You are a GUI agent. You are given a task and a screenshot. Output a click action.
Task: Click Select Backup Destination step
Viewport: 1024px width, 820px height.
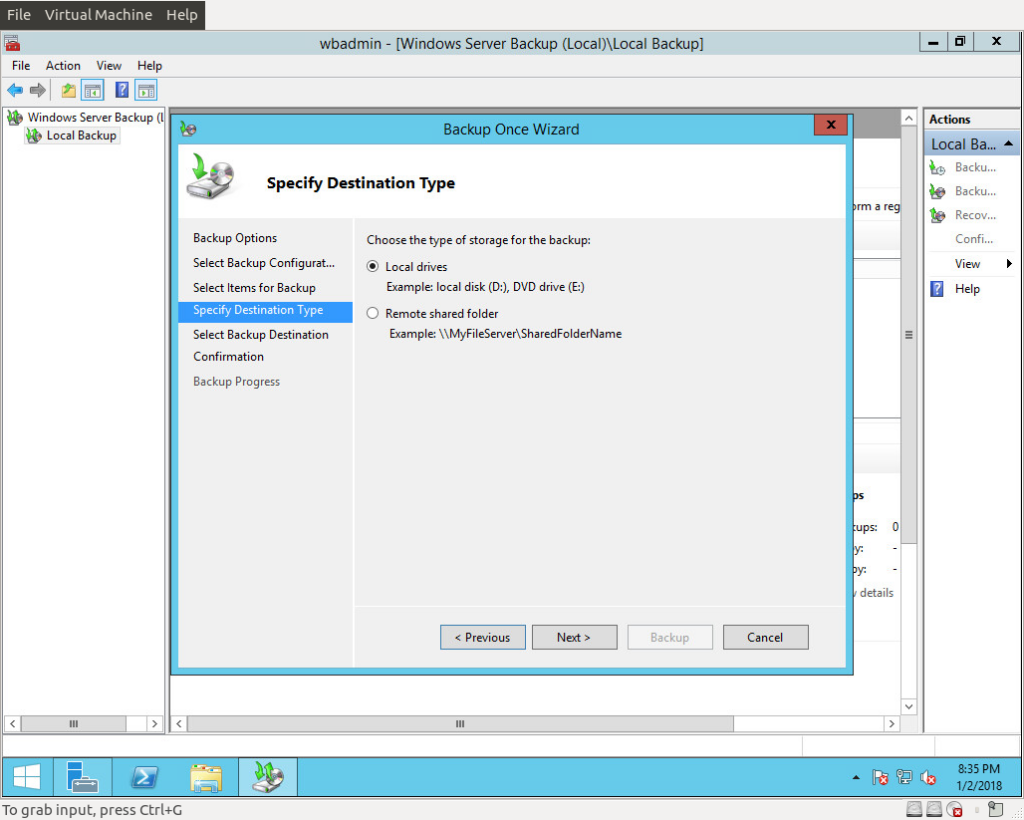coord(261,335)
